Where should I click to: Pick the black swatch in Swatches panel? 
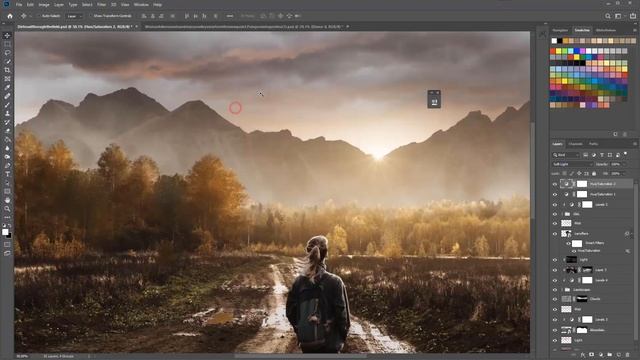(x=560, y=41)
